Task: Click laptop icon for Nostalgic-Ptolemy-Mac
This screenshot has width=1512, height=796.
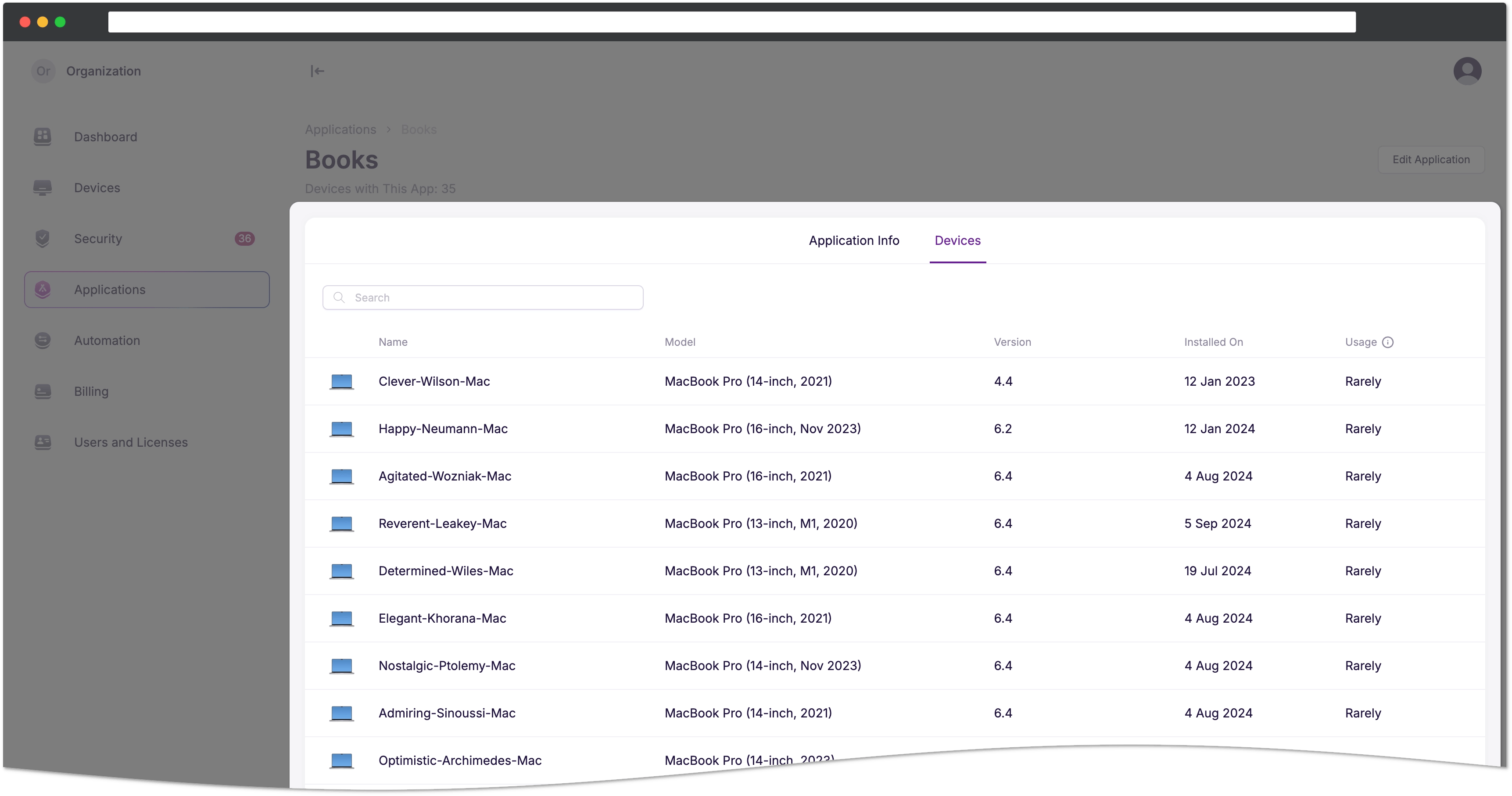Action: pyautogui.click(x=342, y=666)
